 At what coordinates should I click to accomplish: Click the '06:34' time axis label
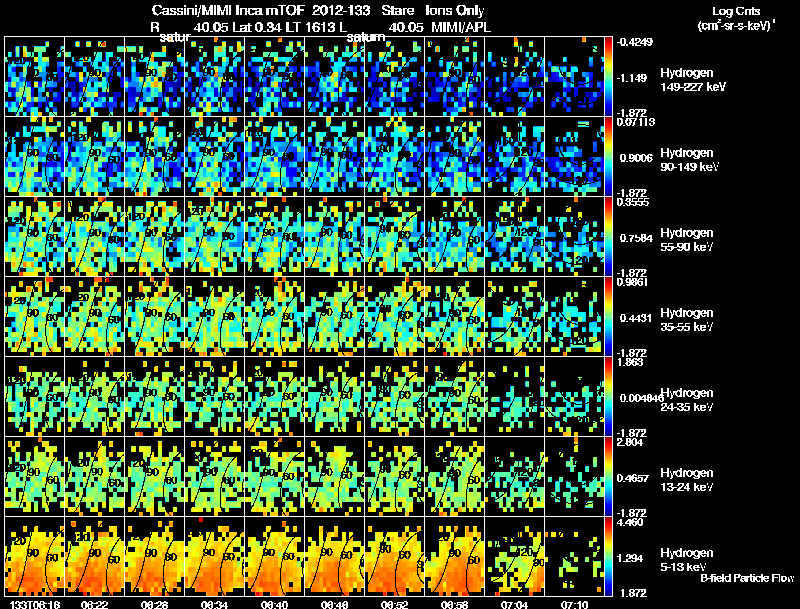(x=214, y=604)
